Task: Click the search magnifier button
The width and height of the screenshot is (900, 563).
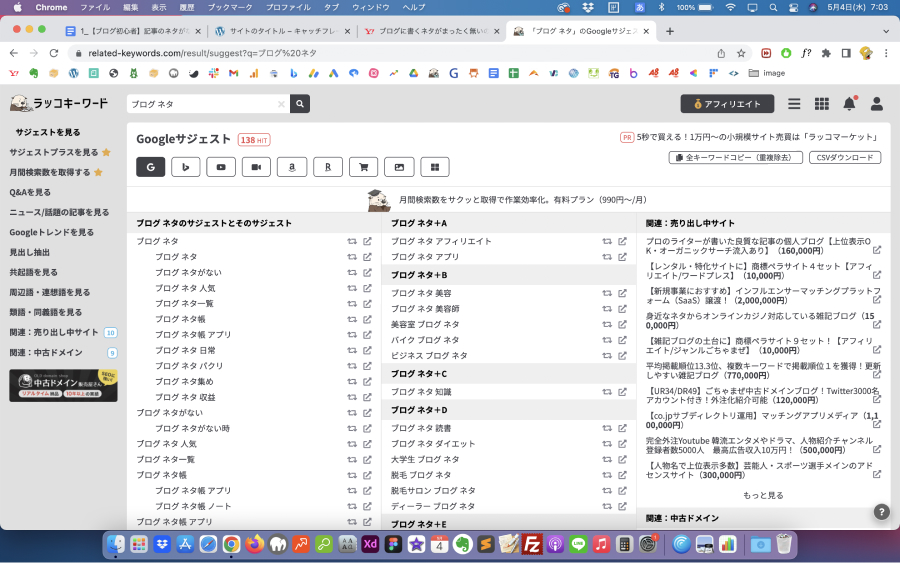Action: click(300, 104)
